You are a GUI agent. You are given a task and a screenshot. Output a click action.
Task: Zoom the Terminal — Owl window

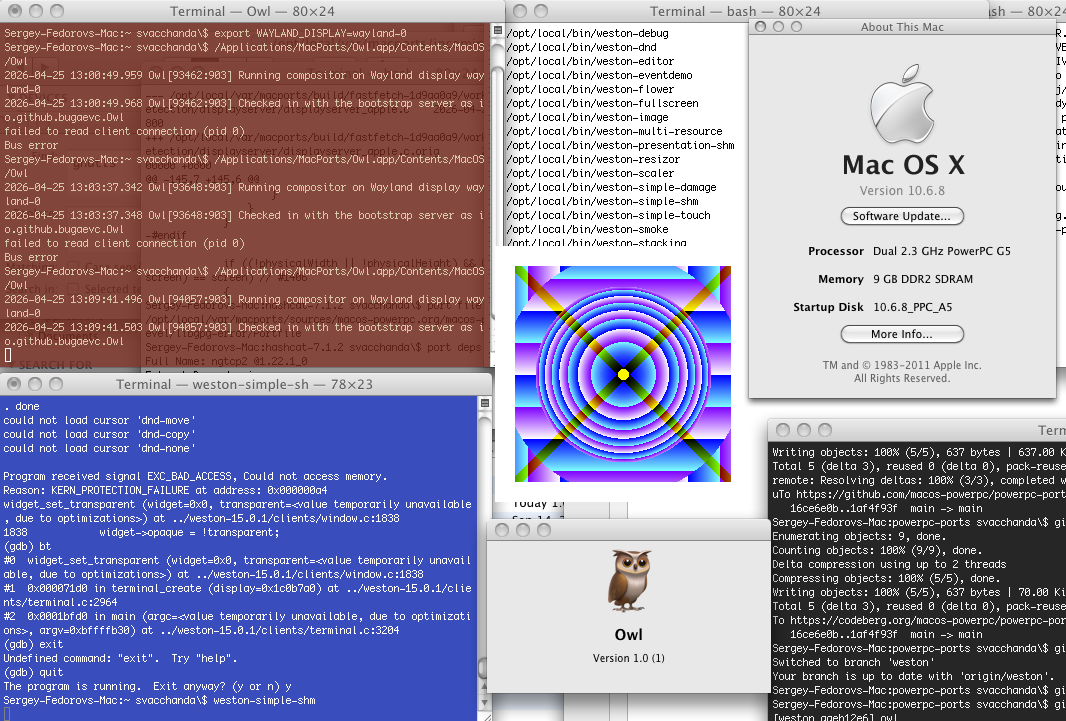click(x=57, y=11)
